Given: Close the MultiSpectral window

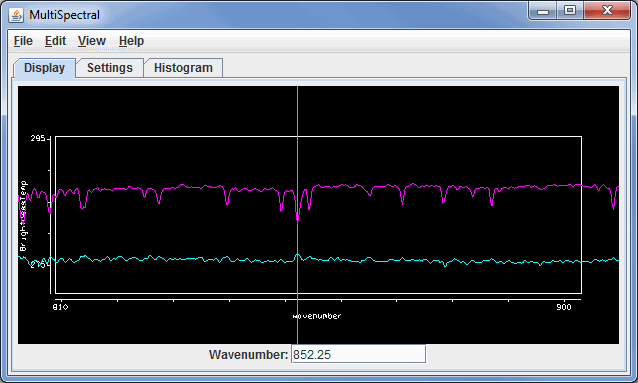Looking at the screenshot, I should coord(607,11).
